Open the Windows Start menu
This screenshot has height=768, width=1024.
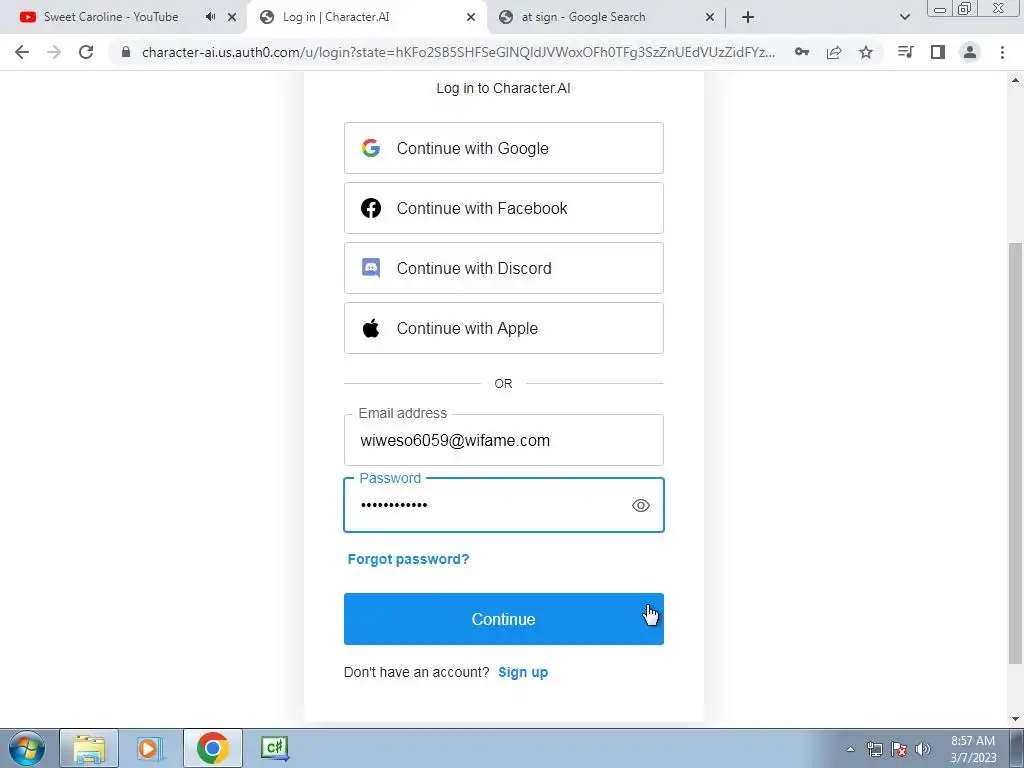(x=27, y=748)
